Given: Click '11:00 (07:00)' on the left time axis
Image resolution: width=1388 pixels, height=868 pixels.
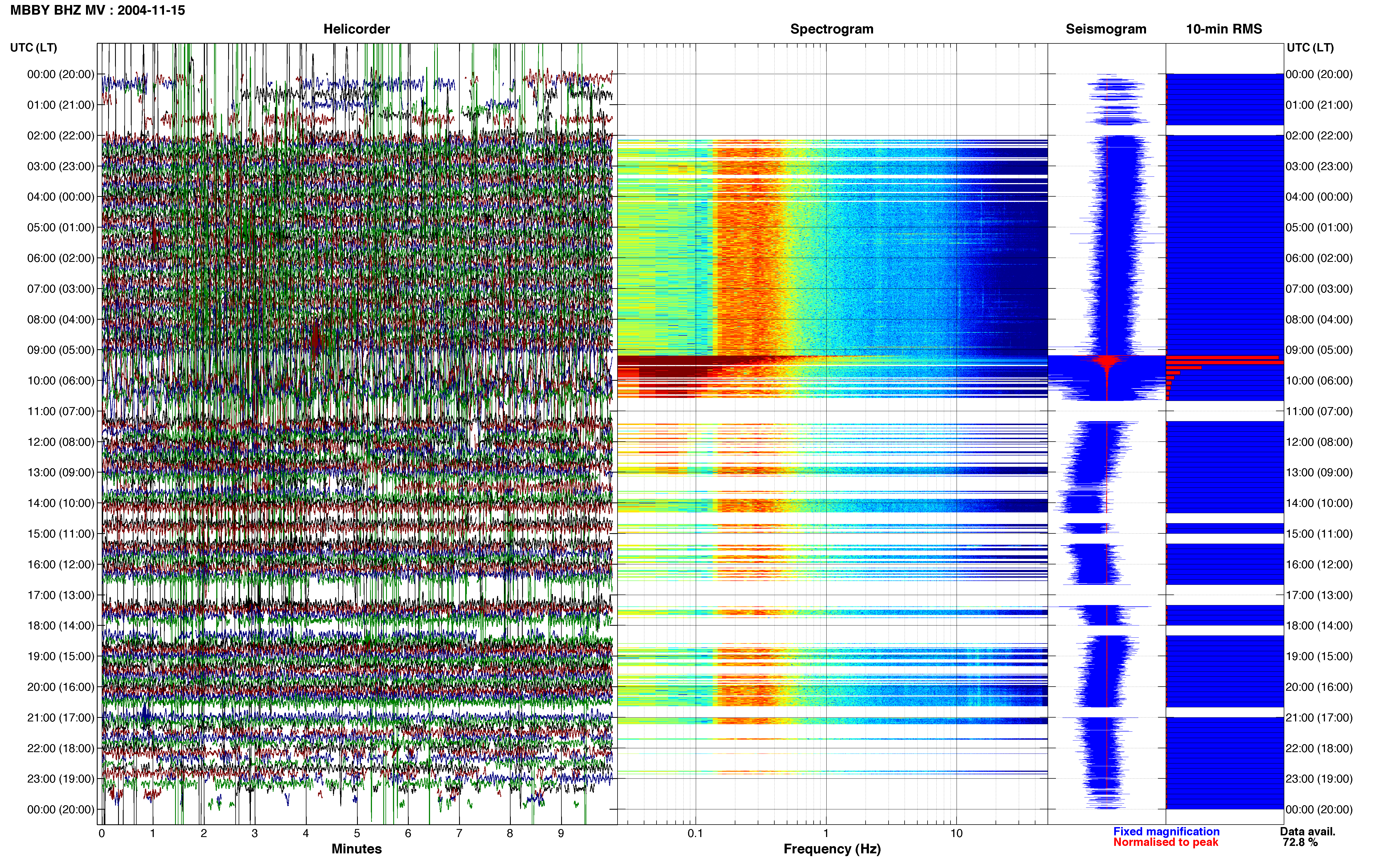Looking at the screenshot, I should (x=61, y=412).
